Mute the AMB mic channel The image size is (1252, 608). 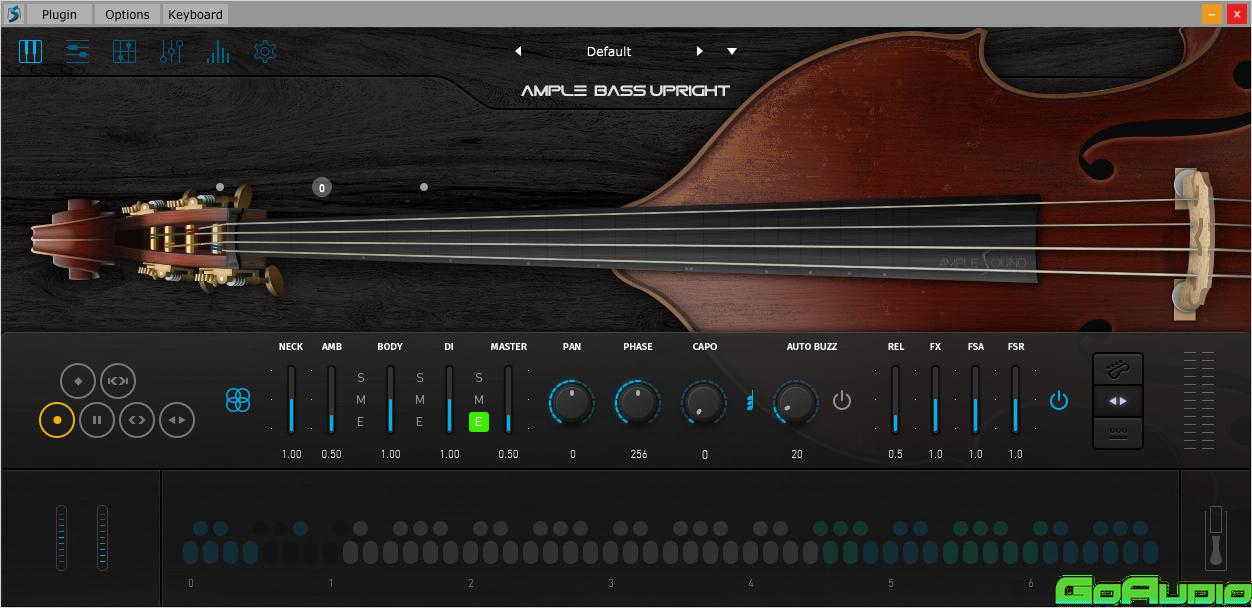coord(361,400)
